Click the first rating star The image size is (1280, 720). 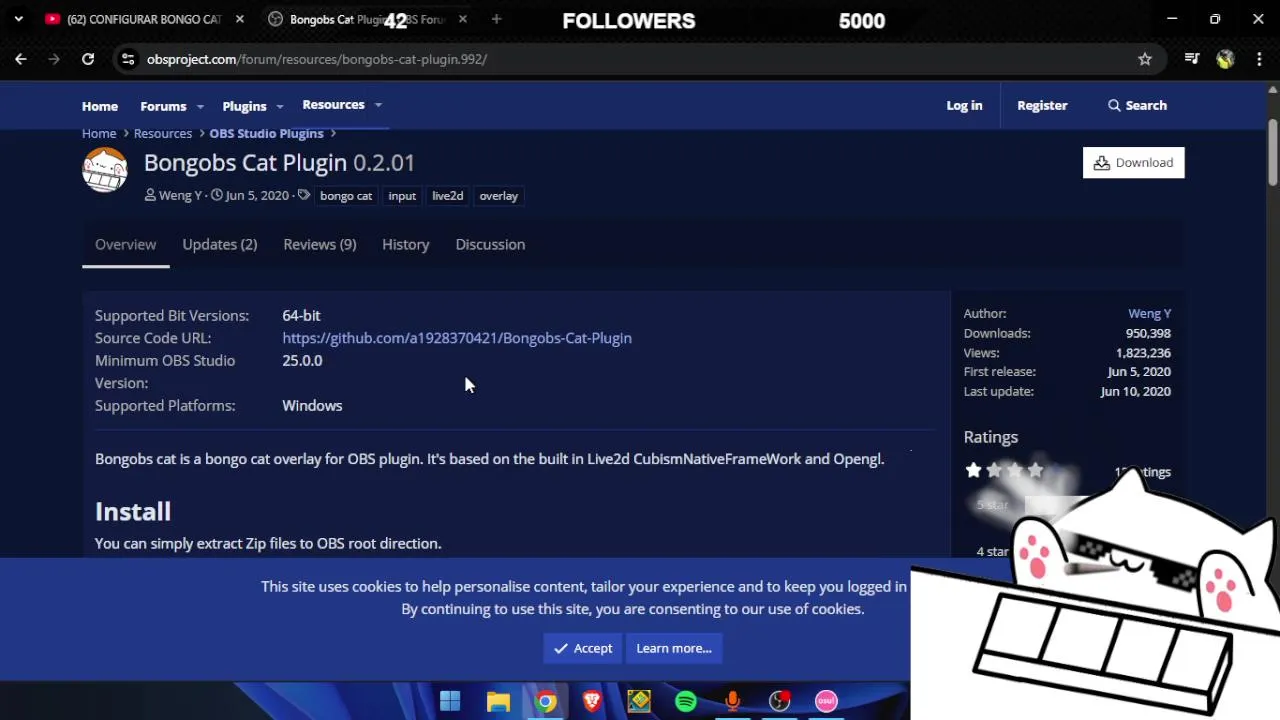point(973,470)
